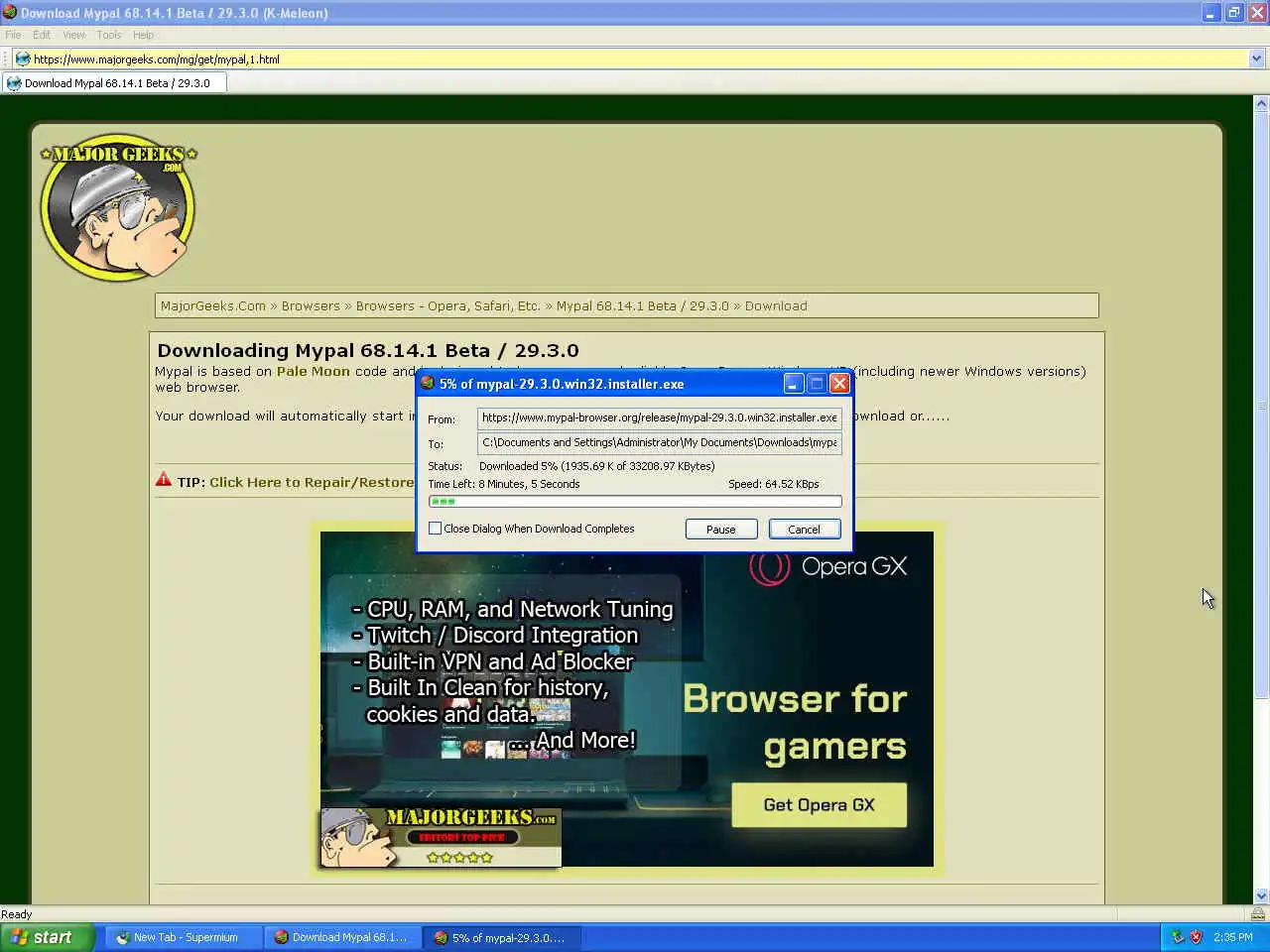Follow the MajorGeeks.Com breadcrumb link

pos(213,306)
